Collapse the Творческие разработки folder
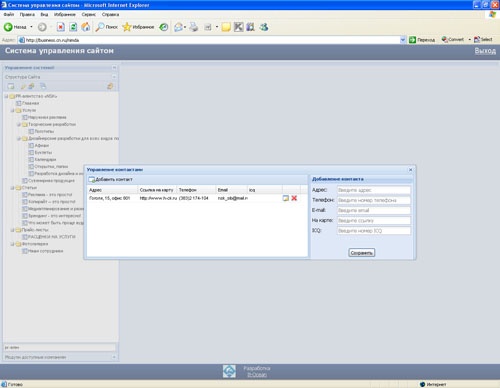500x388 pixels. pyautogui.click(x=19, y=124)
